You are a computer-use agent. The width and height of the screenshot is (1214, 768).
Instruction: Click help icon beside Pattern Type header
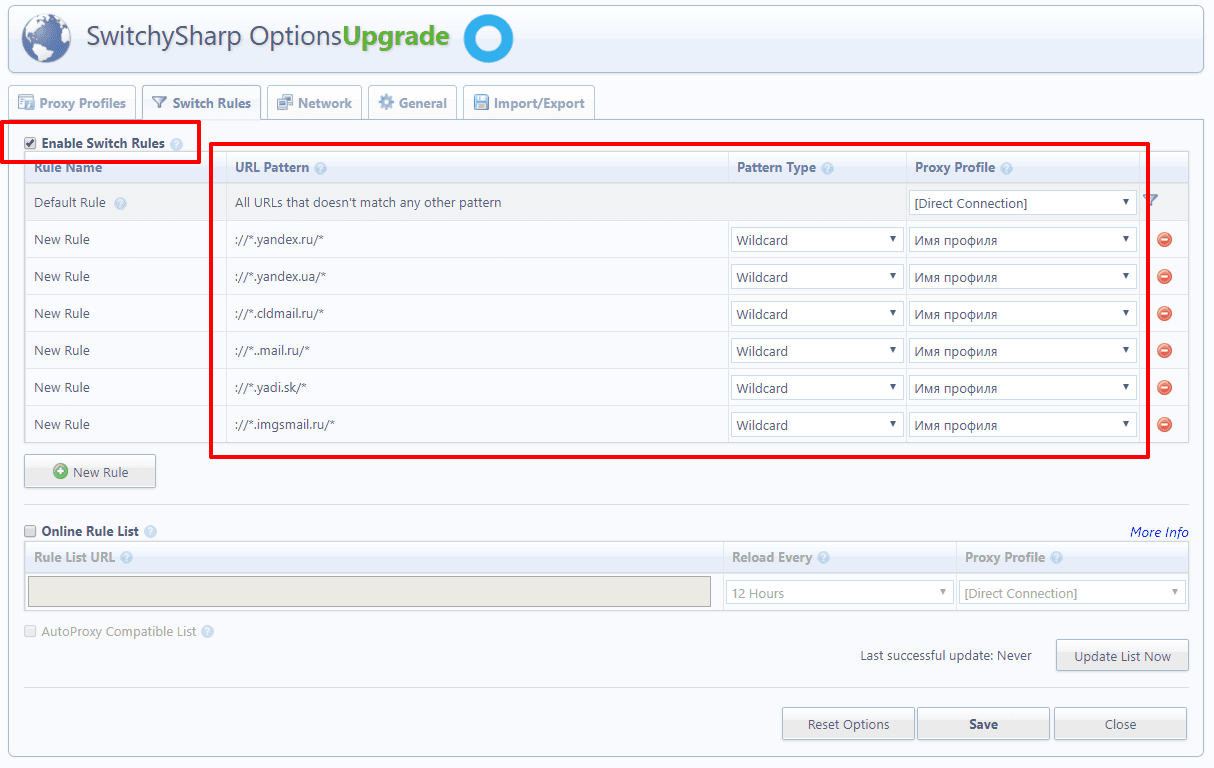click(x=828, y=168)
